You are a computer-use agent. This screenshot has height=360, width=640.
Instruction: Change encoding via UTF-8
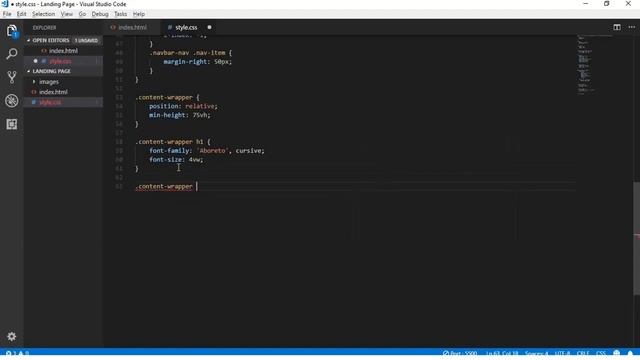click(562, 353)
